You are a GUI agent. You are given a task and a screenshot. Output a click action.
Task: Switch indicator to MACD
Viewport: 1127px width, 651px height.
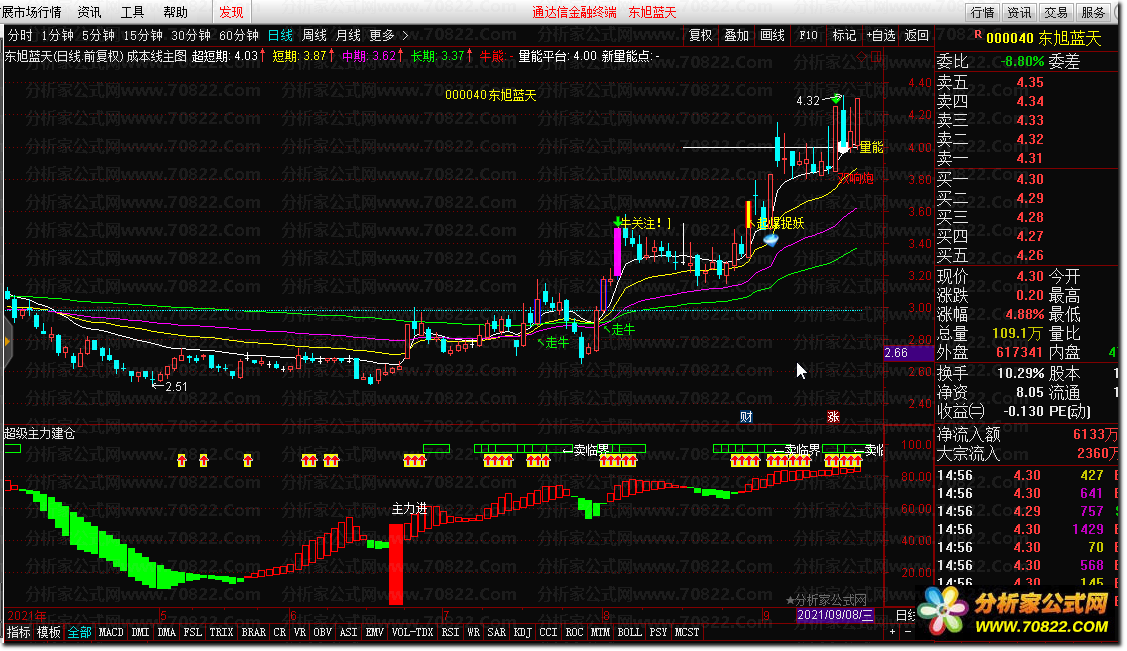[111, 632]
